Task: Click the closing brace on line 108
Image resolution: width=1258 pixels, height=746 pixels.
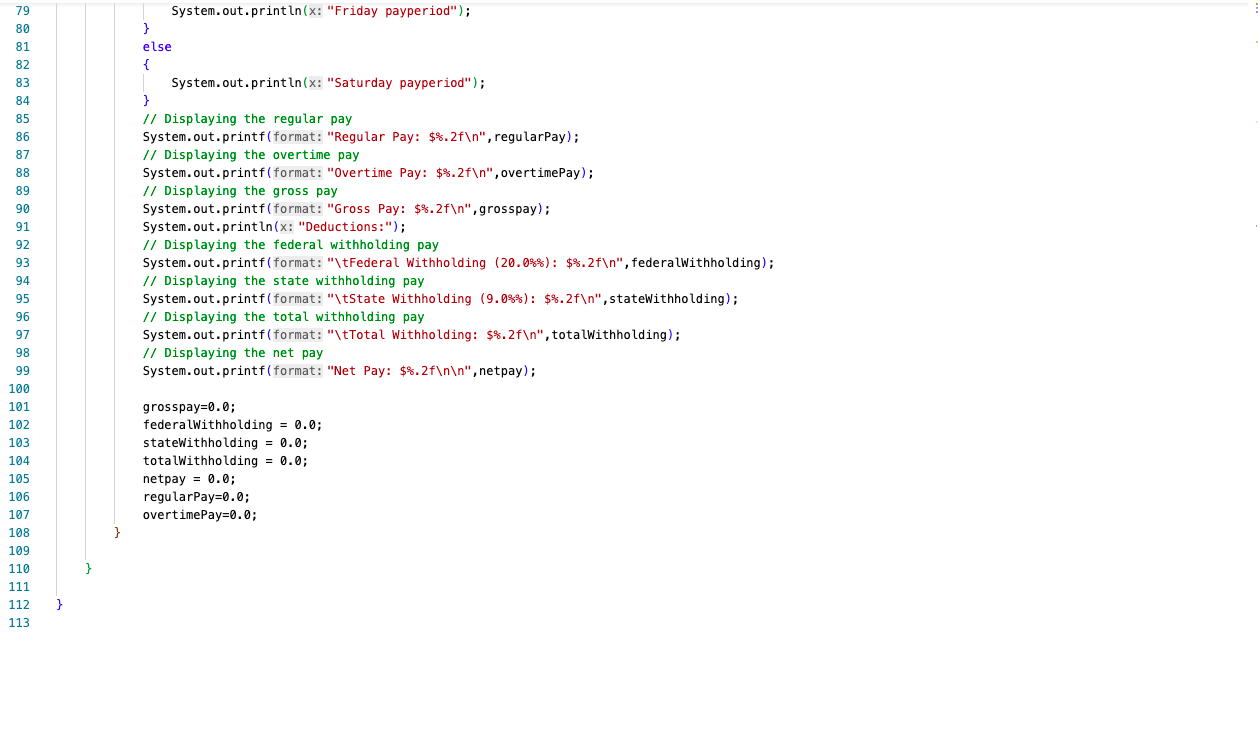Action: [x=116, y=533]
